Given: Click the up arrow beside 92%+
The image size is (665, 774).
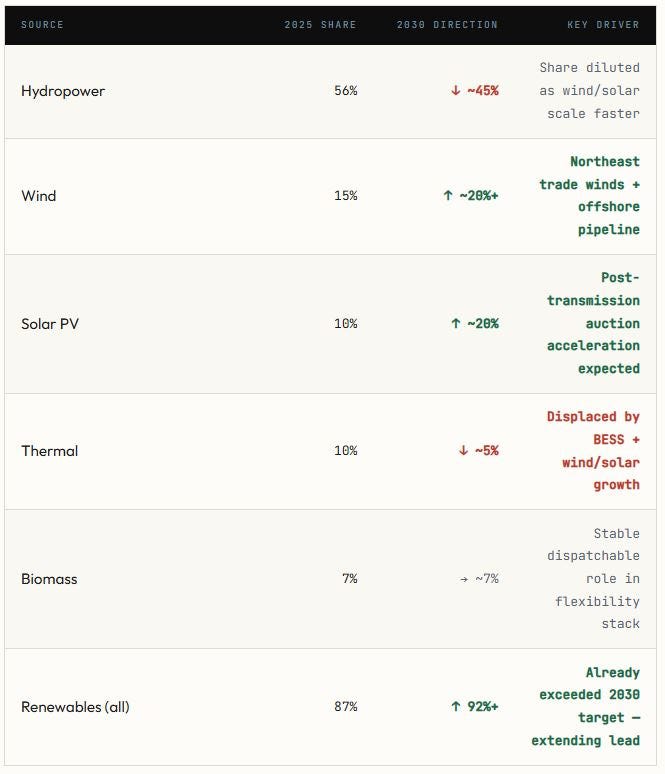Looking at the screenshot, I should (456, 706).
